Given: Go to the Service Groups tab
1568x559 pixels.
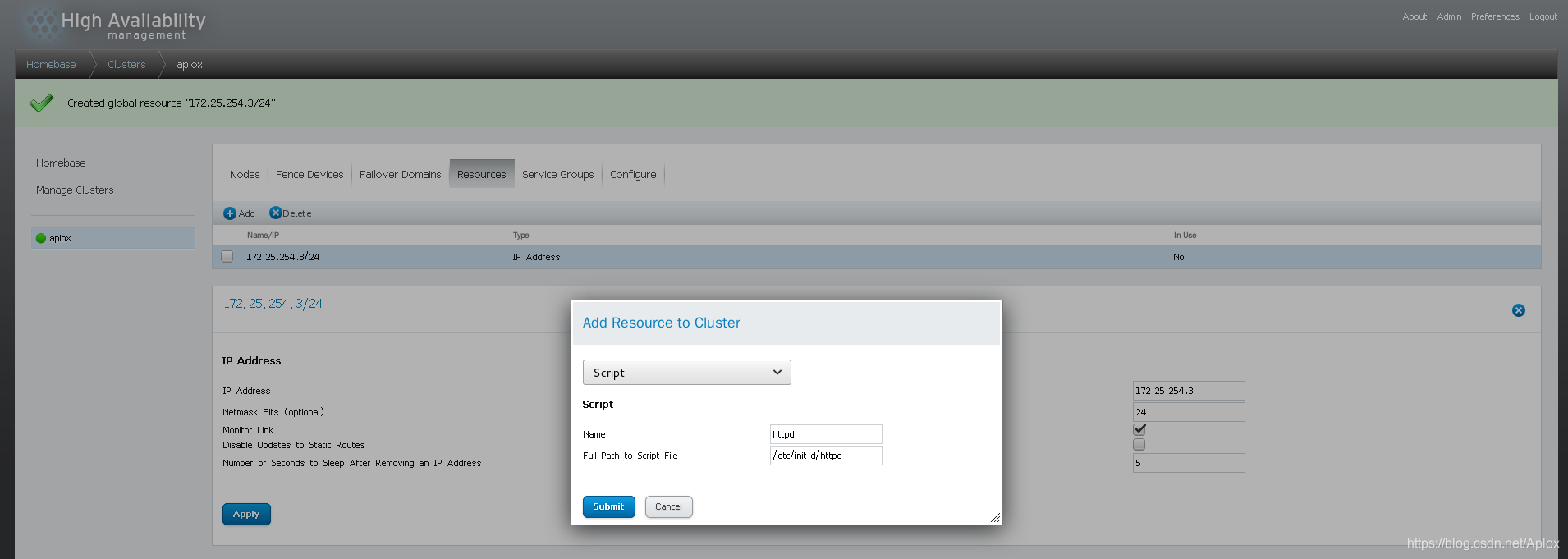Looking at the screenshot, I should click(x=558, y=174).
